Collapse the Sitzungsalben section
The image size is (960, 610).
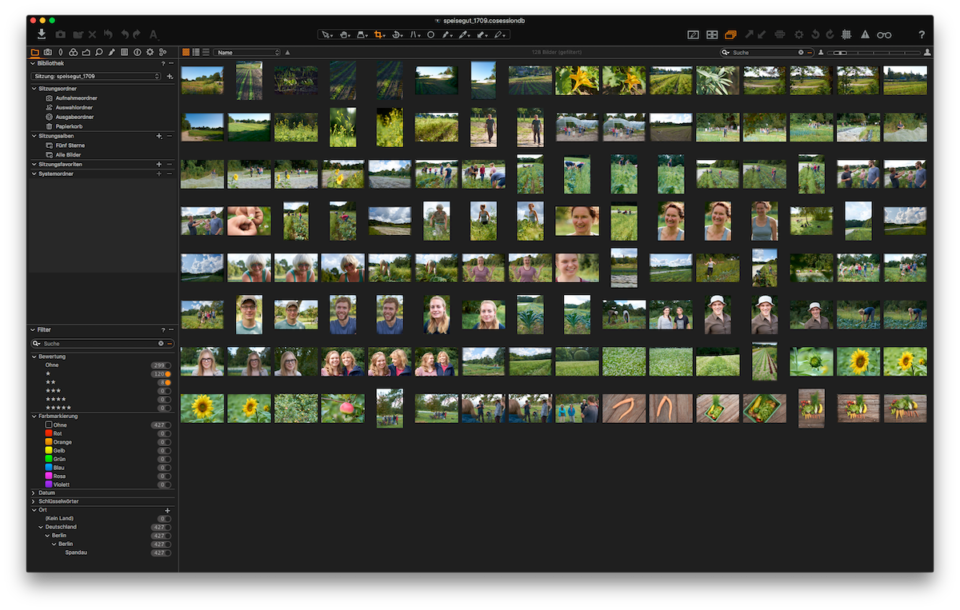click(34, 136)
